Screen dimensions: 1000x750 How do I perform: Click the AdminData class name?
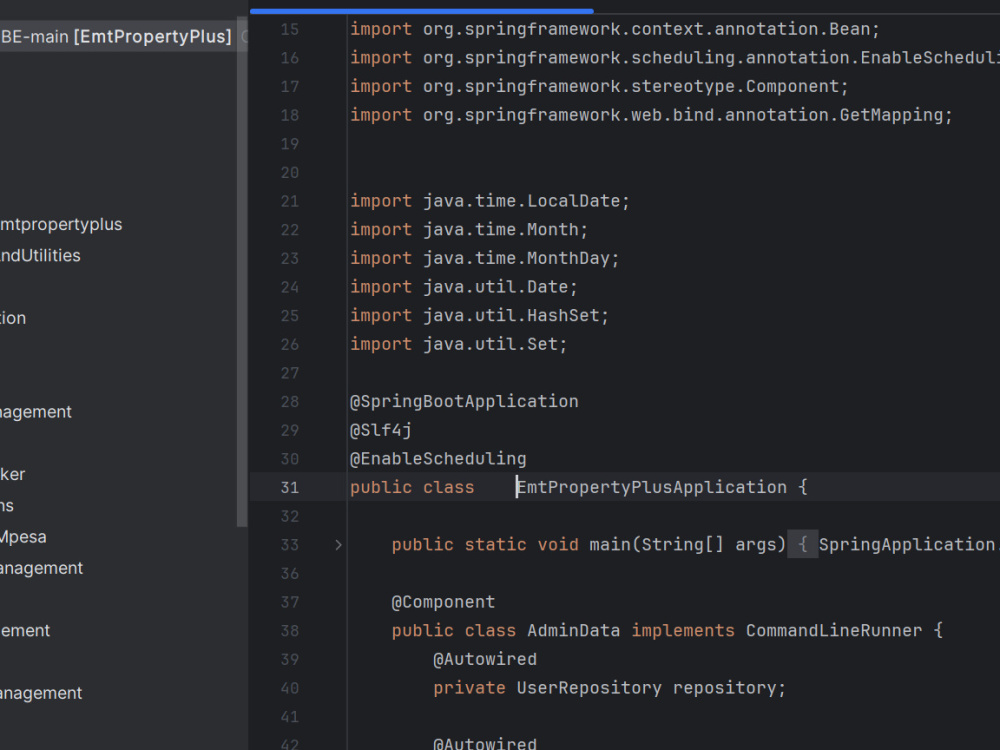pos(573,631)
